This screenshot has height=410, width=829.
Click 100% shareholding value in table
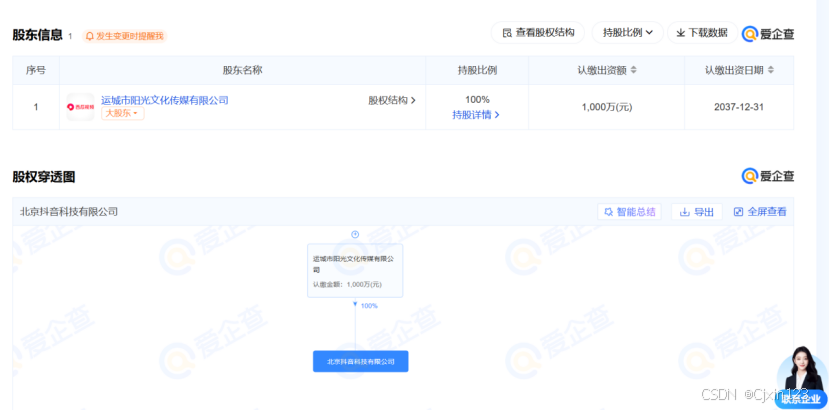(x=477, y=99)
